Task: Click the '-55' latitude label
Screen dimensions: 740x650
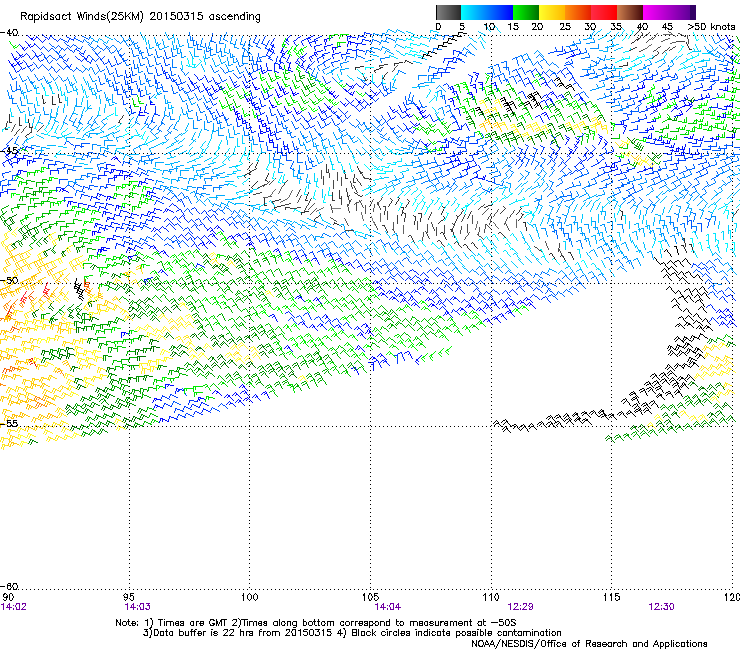Action: tap(9, 423)
